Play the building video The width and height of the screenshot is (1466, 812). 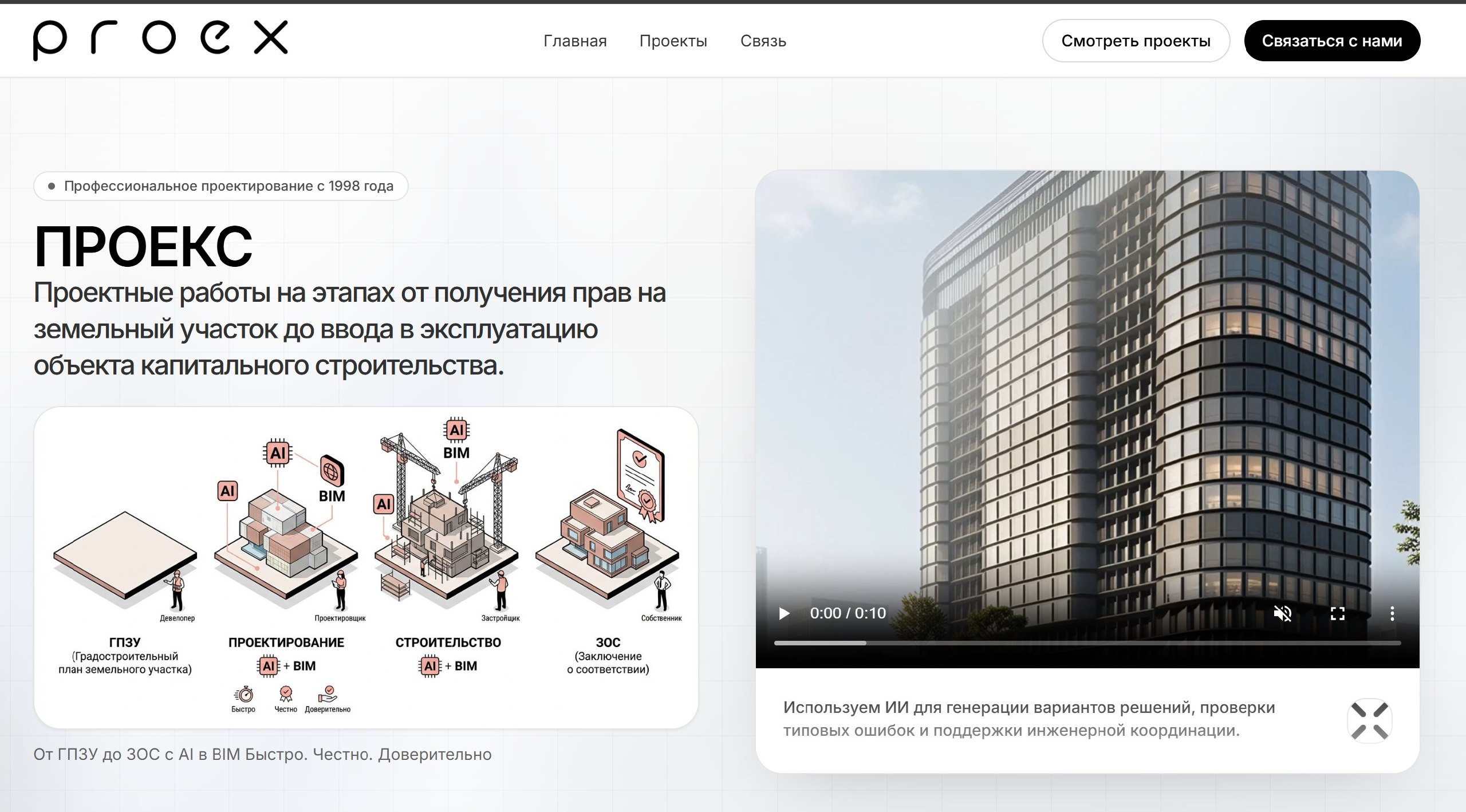(784, 614)
